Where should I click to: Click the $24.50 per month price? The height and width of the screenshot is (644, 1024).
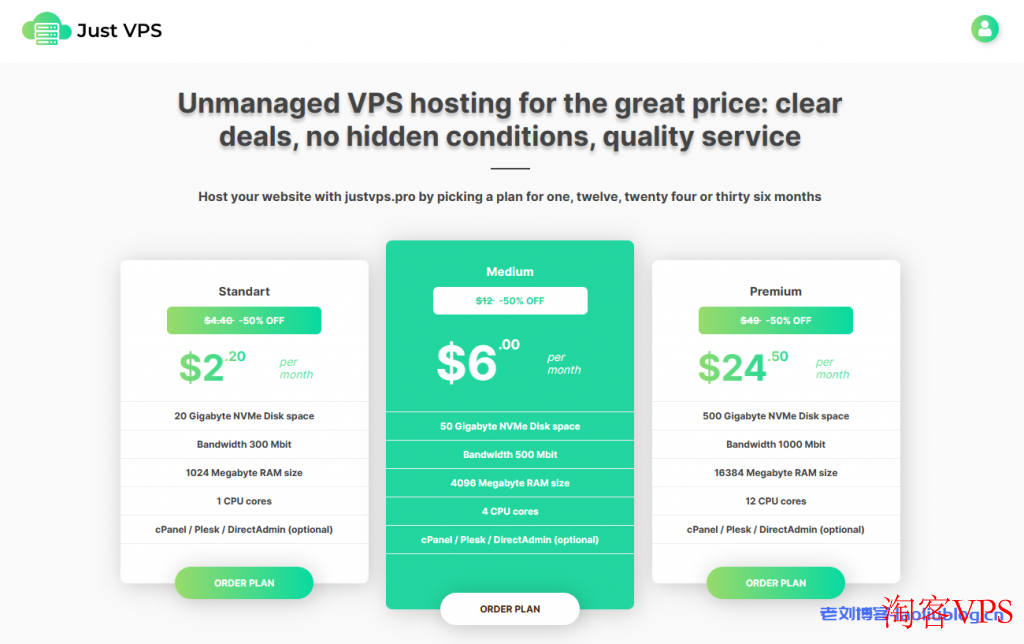coord(774,367)
